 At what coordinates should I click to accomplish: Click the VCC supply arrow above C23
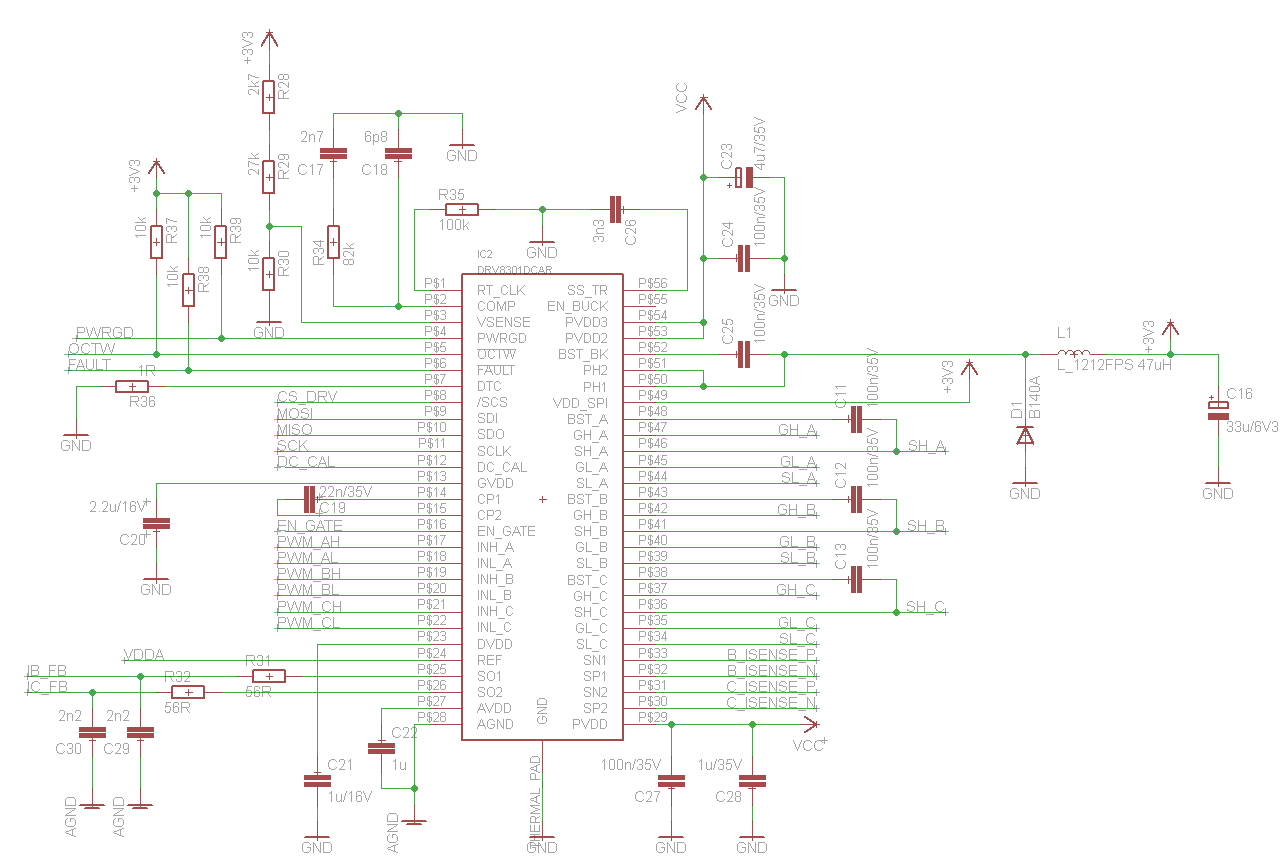[703, 104]
